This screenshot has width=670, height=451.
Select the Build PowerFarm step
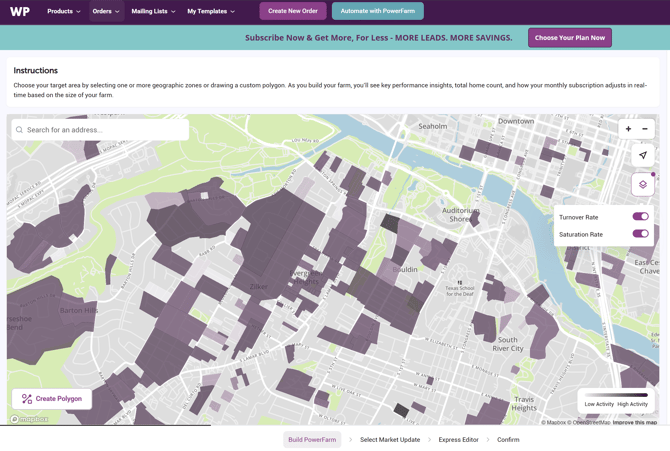(312, 439)
